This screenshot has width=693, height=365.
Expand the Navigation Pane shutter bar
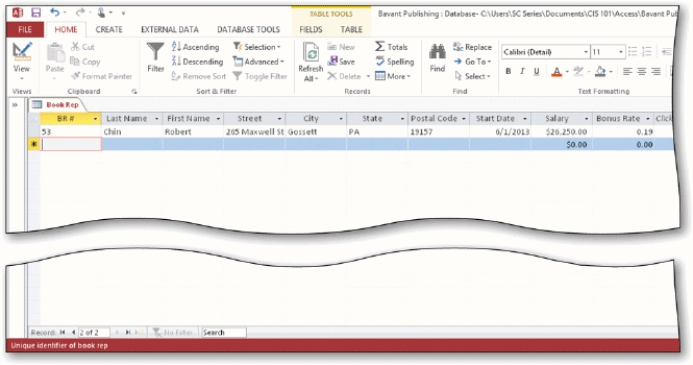pyautogui.click(x=15, y=105)
